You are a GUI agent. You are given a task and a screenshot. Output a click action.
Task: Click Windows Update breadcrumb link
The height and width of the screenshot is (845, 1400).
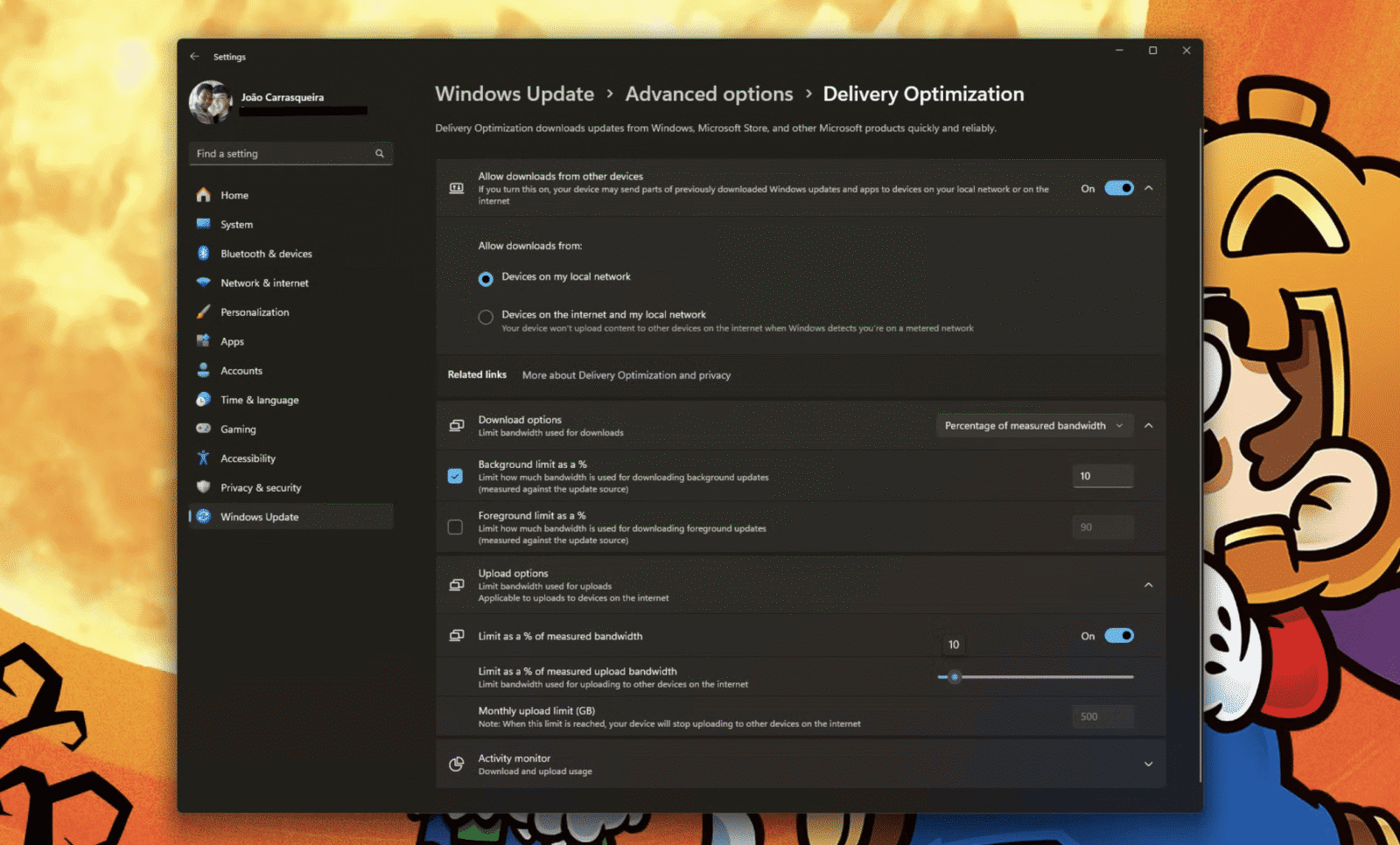pyautogui.click(x=514, y=94)
